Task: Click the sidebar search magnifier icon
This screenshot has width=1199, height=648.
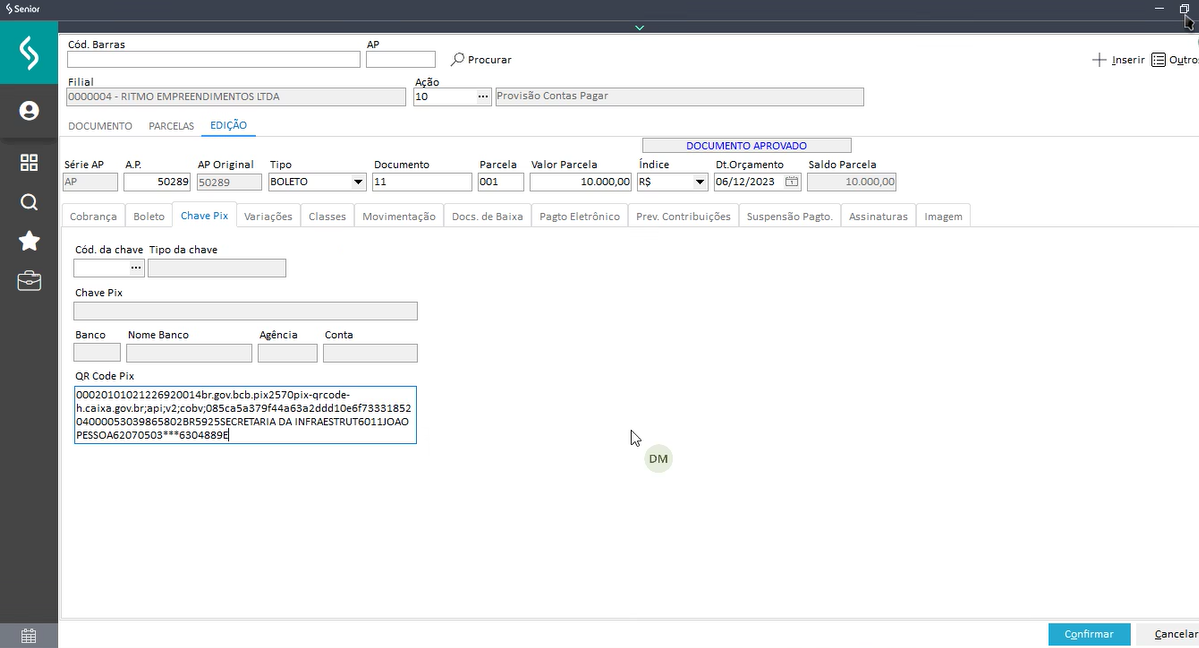Action: (x=29, y=202)
